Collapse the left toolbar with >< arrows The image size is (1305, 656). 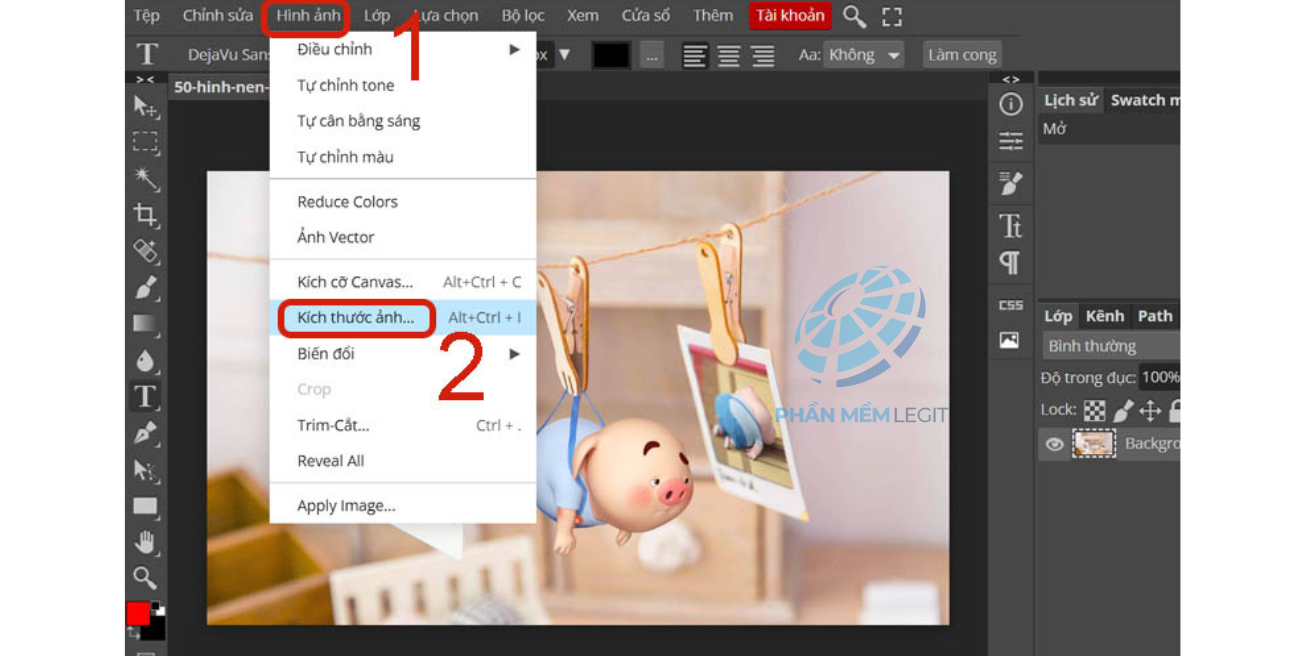(146, 79)
